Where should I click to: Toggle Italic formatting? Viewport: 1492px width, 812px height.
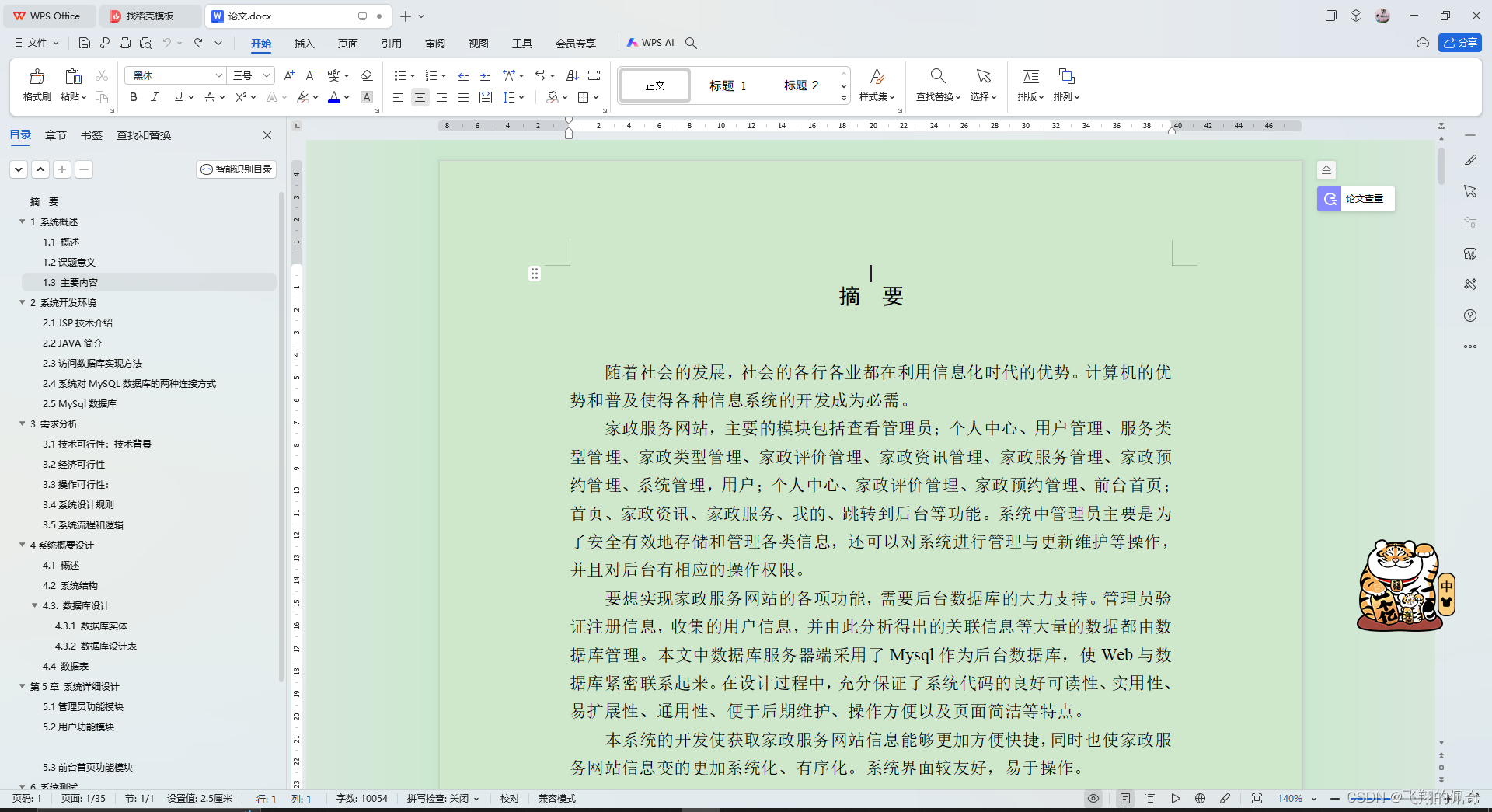coord(155,97)
